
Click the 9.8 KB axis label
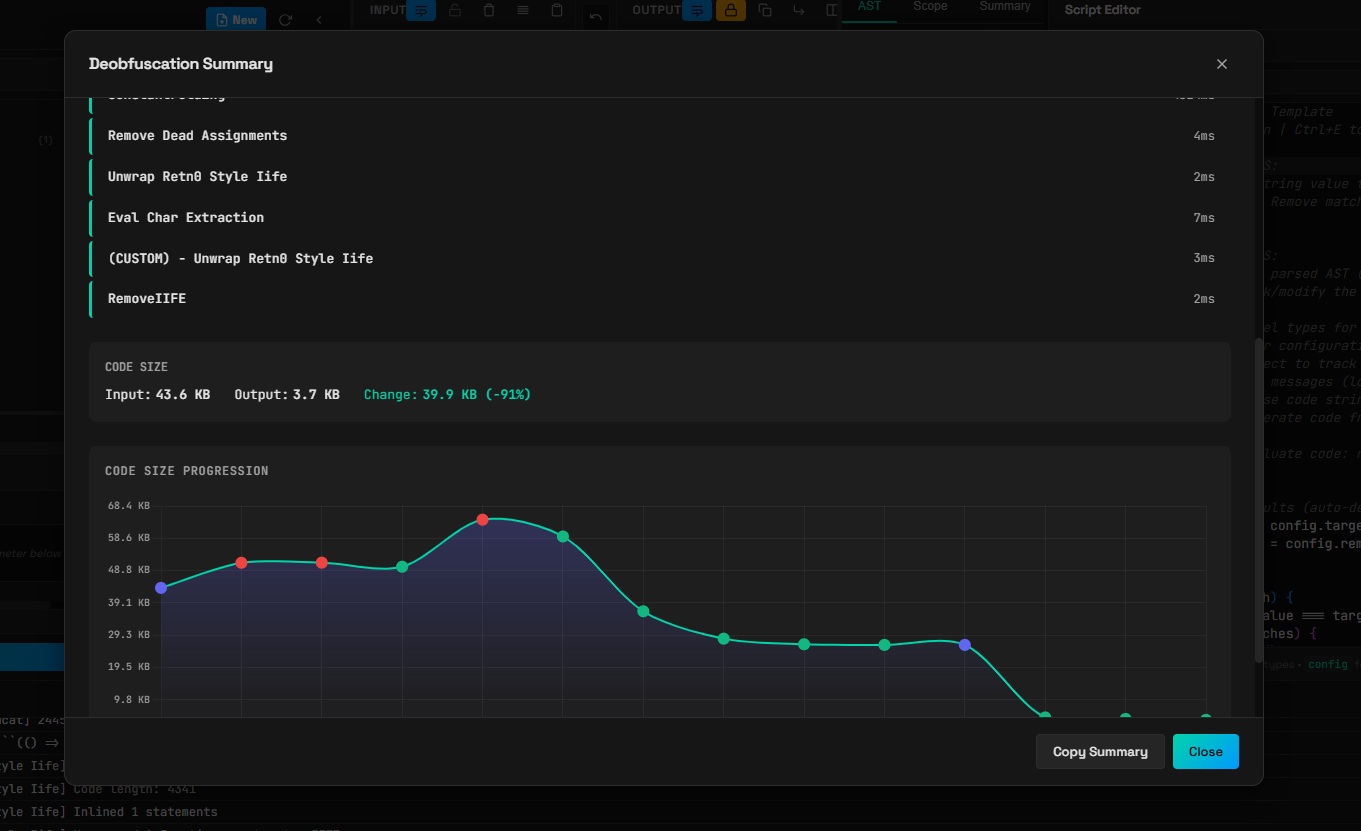pyautogui.click(x=133, y=700)
